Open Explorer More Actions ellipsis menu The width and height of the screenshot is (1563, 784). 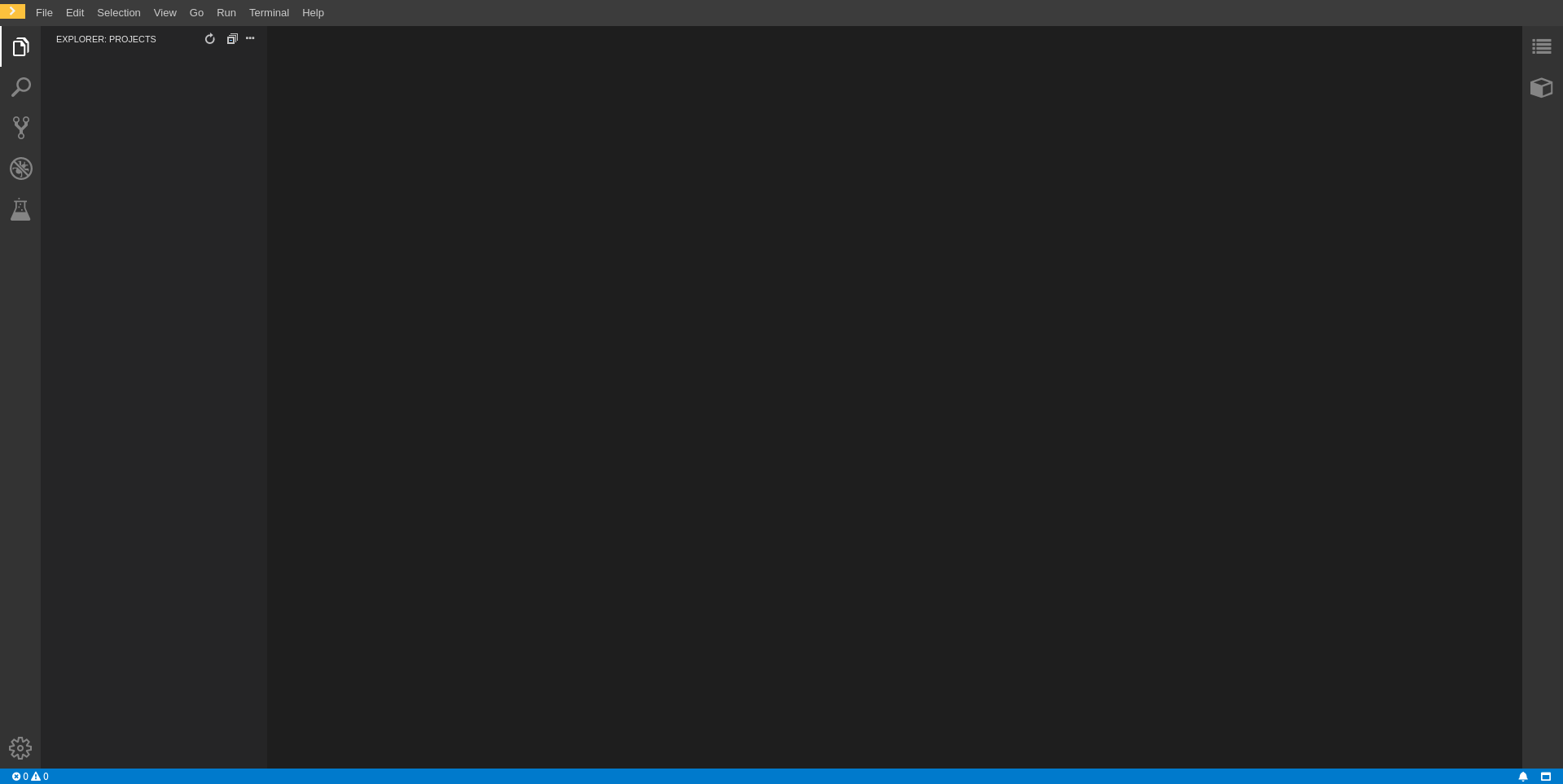pos(250,38)
